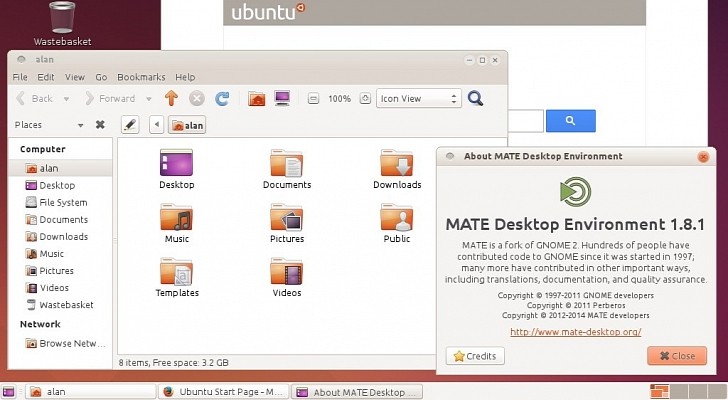Open the mate-desktop.org website link
This screenshot has height=400, width=728.
click(575, 331)
